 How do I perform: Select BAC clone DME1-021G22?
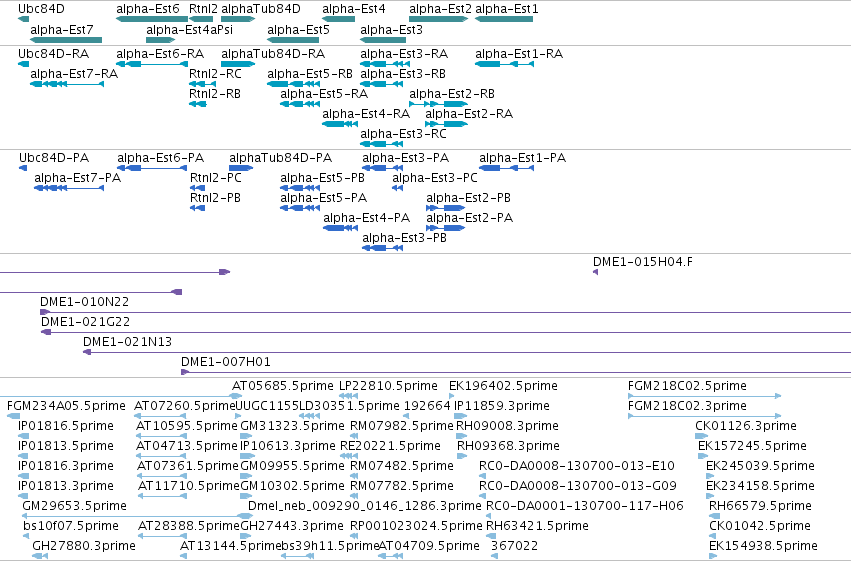pyautogui.click(x=446, y=332)
